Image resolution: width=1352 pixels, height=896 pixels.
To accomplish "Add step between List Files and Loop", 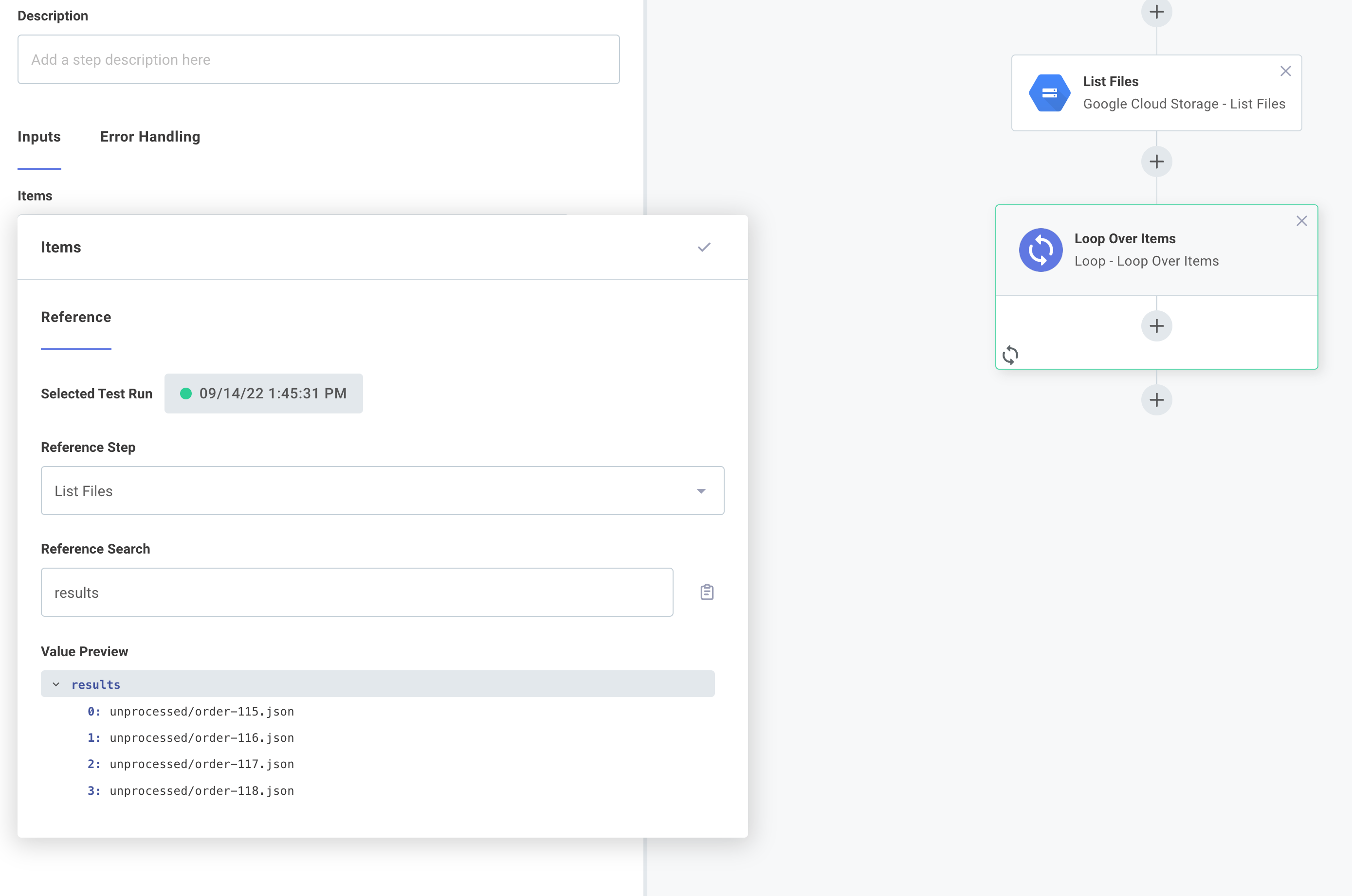I will point(1156,161).
